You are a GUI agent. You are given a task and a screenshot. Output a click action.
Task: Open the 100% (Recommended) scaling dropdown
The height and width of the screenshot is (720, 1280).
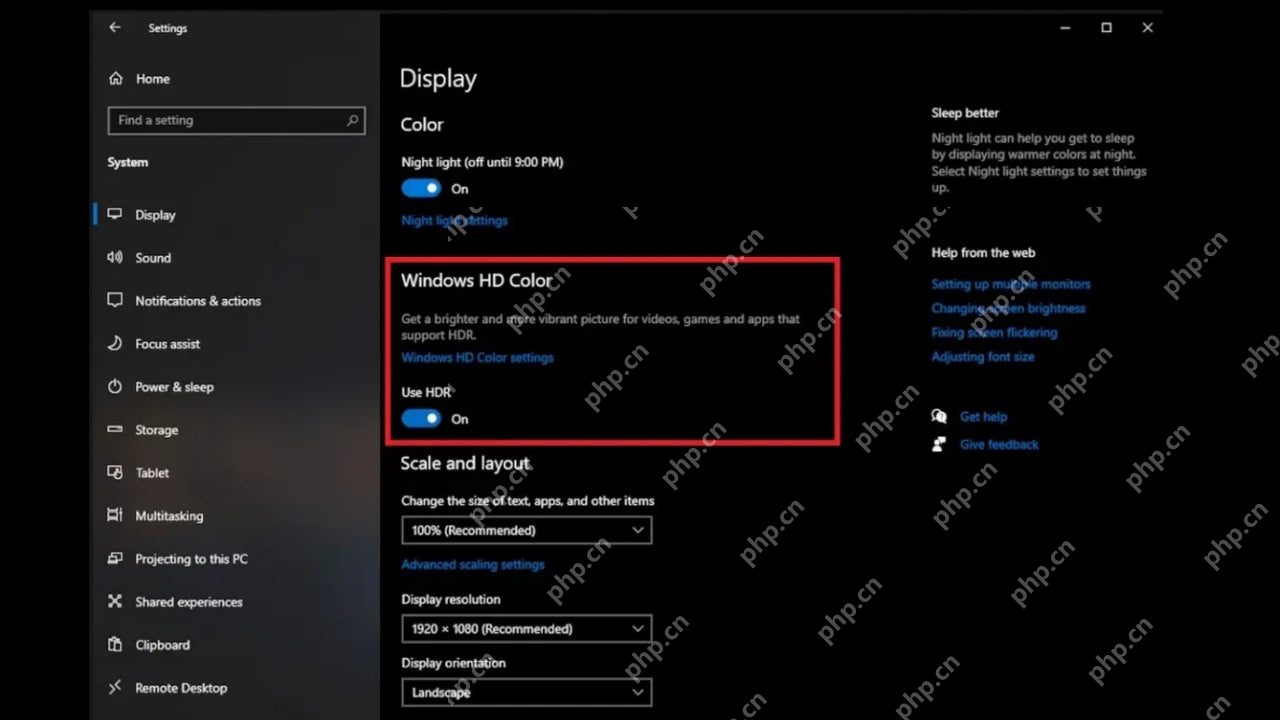(x=526, y=530)
